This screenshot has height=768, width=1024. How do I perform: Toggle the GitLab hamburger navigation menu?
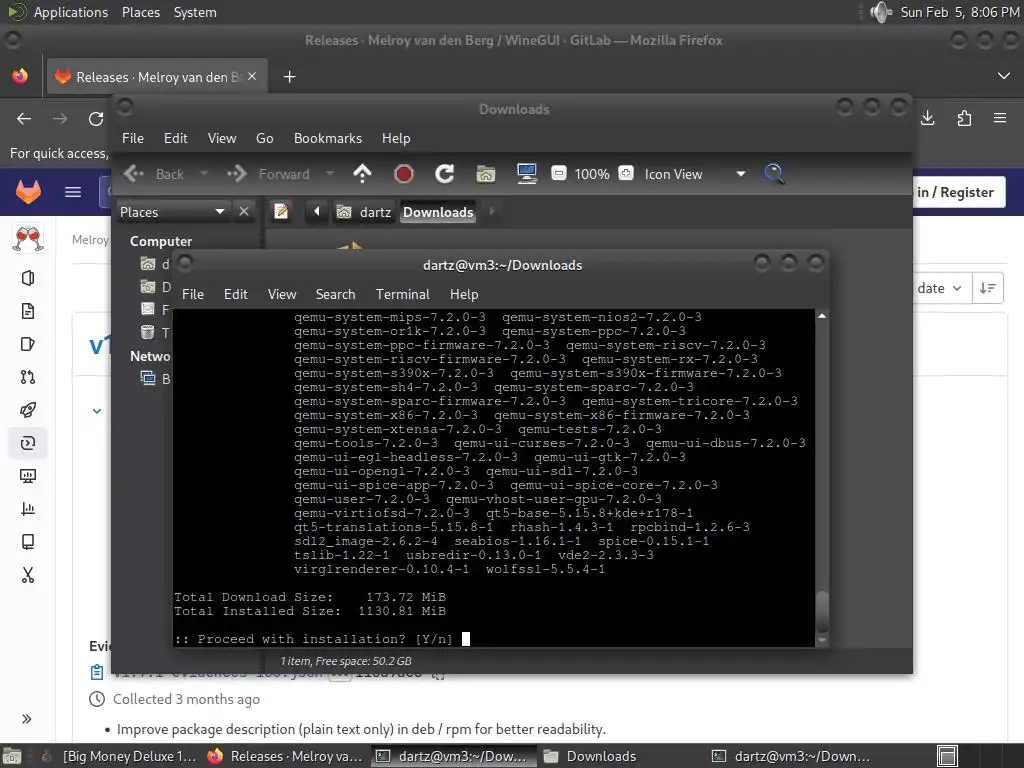click(x=73, y=192)
